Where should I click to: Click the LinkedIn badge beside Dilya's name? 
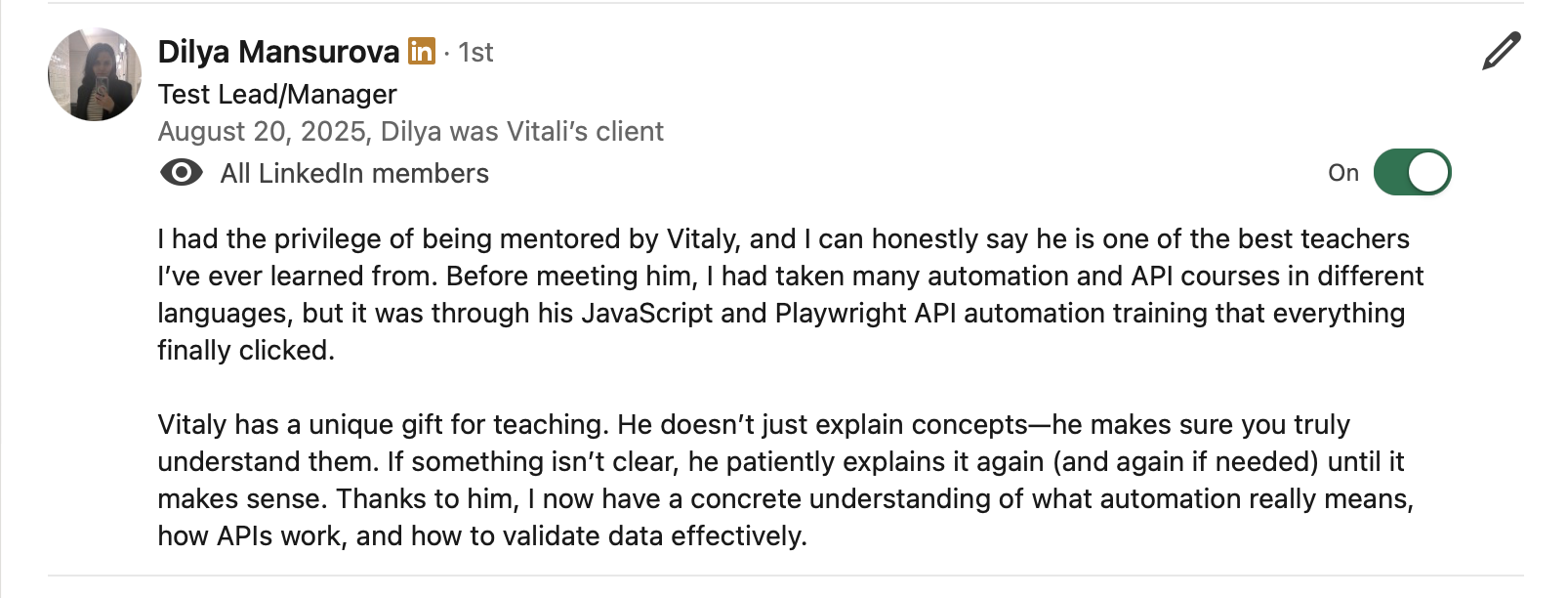point(422,51)
